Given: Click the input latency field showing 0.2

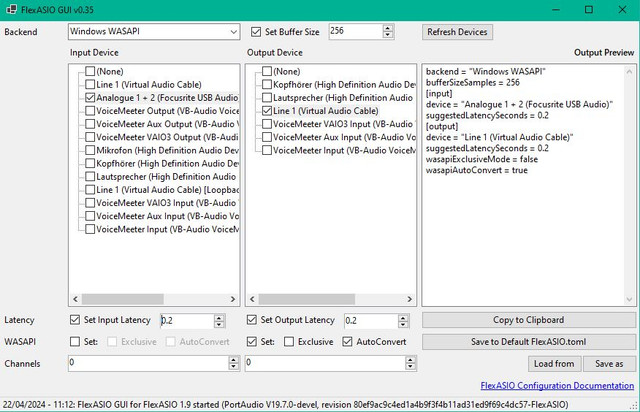Looking at the screenshot, I should pos(187,321).
